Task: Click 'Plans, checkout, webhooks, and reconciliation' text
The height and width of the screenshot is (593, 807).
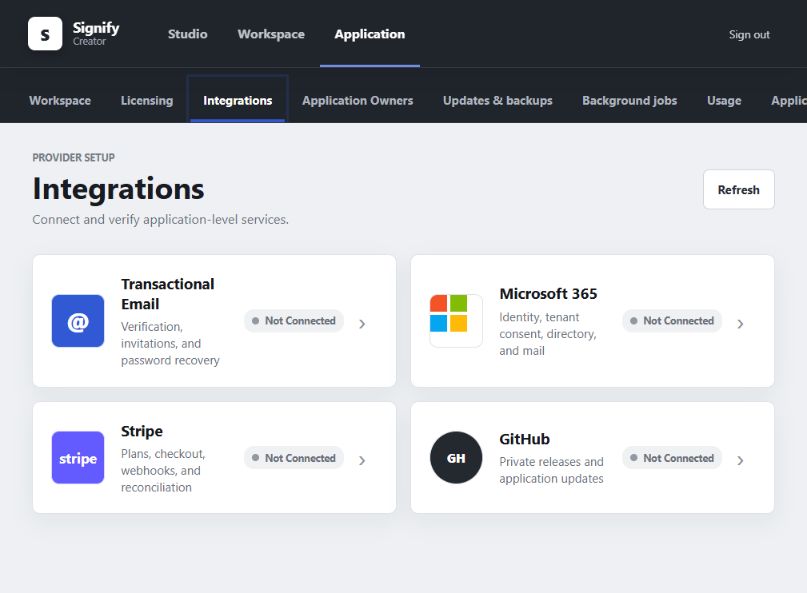Action: click(x=163, y=470)
